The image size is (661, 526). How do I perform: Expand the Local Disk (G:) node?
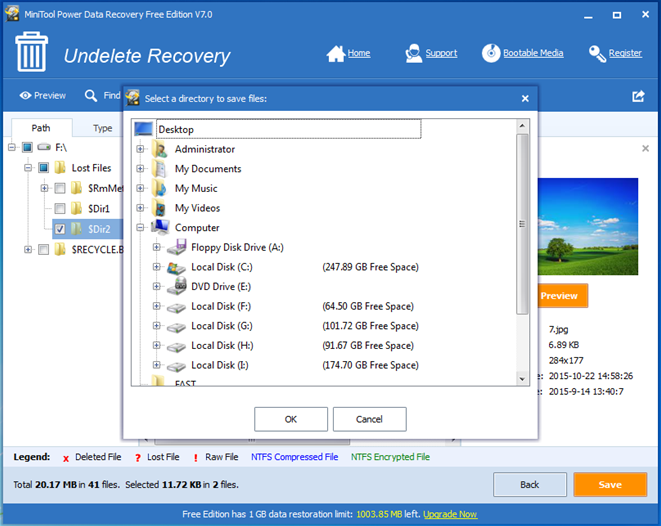[x=156, y=326]
